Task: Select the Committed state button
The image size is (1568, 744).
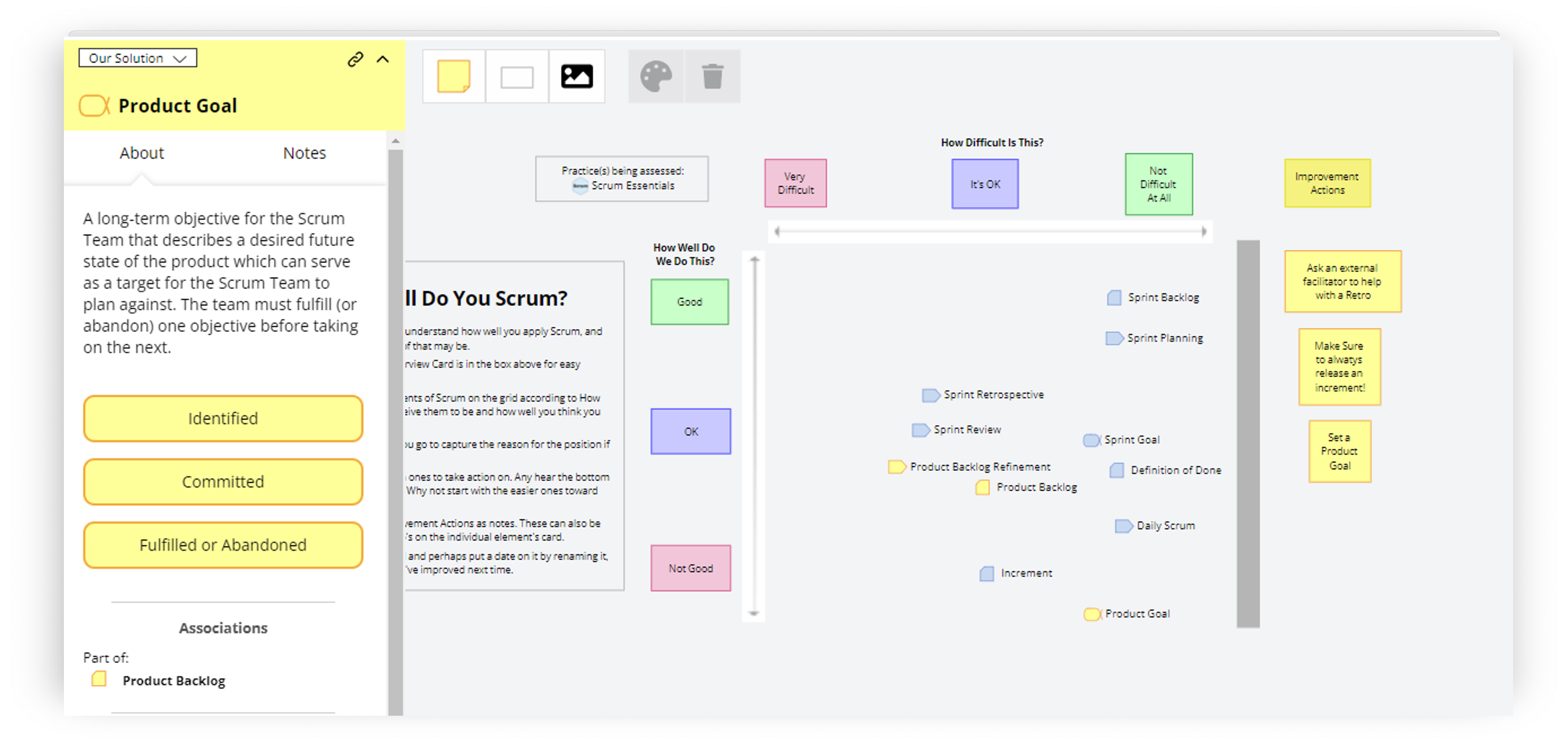Action: [223, 481]
